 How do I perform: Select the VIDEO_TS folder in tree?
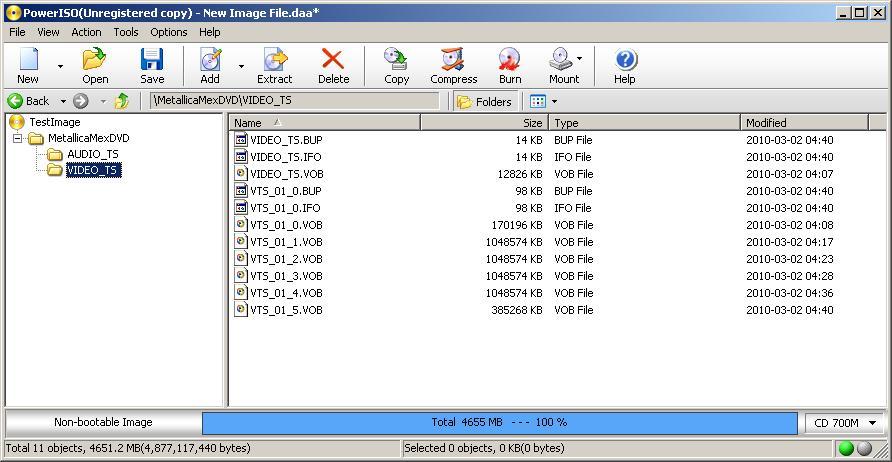(94, 170)
